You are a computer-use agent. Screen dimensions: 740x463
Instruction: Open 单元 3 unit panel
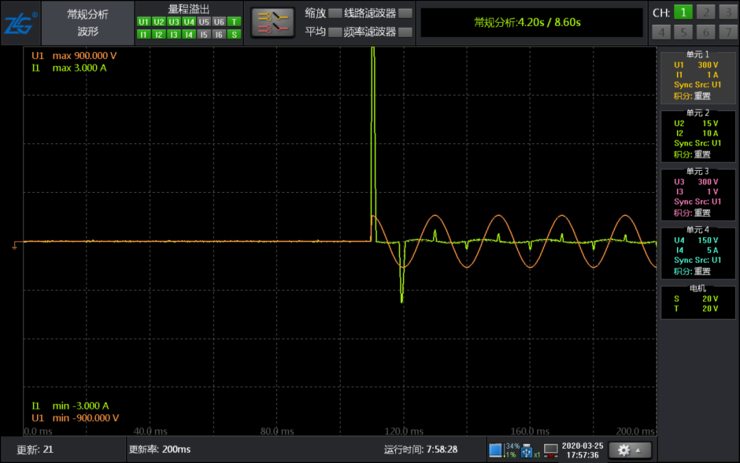698,194
